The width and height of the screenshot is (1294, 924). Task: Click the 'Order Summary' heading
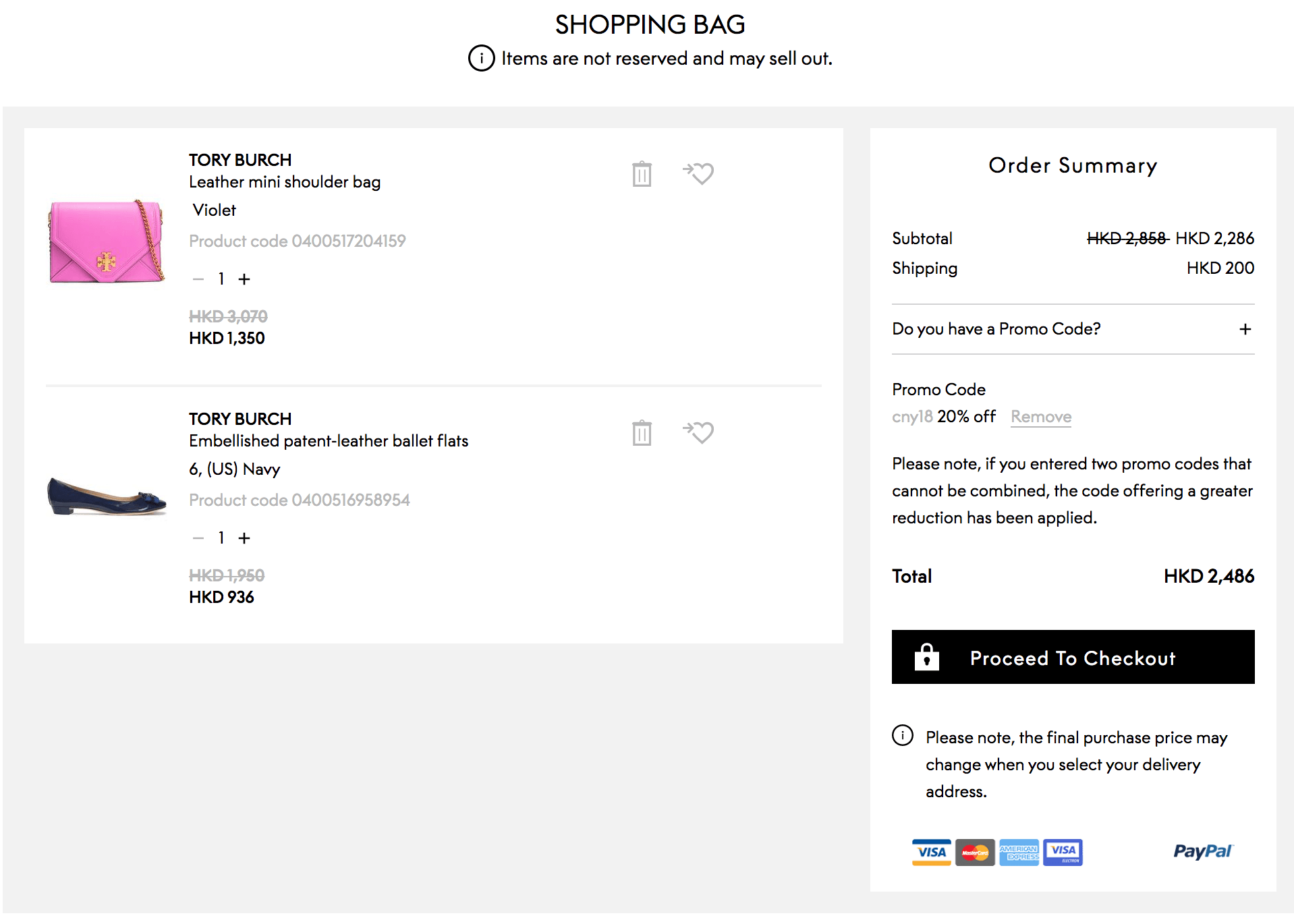pos(1073,166)
